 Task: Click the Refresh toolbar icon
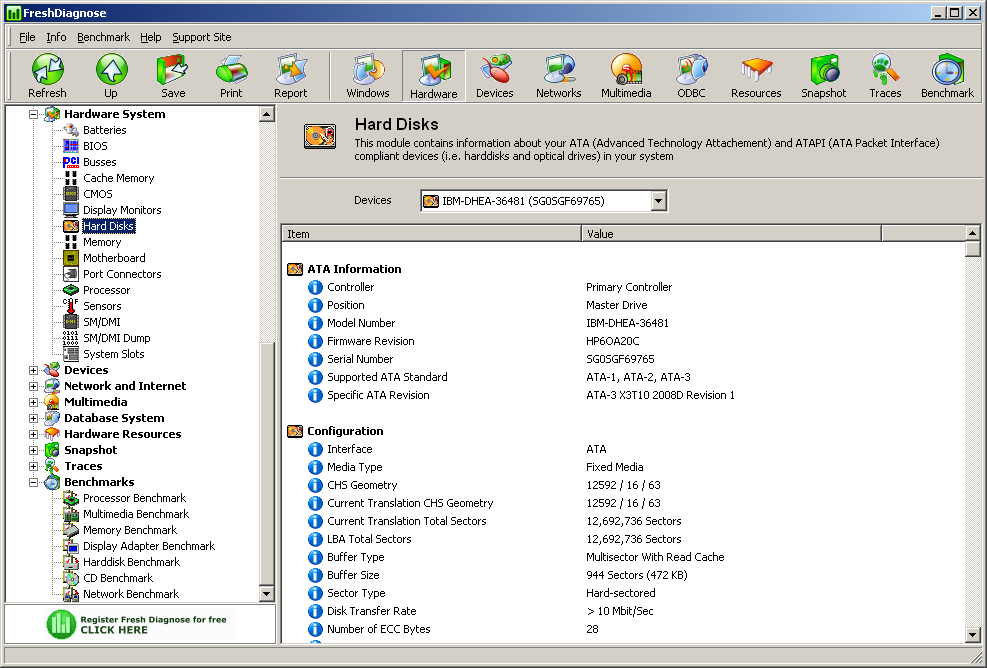[47, 76]
